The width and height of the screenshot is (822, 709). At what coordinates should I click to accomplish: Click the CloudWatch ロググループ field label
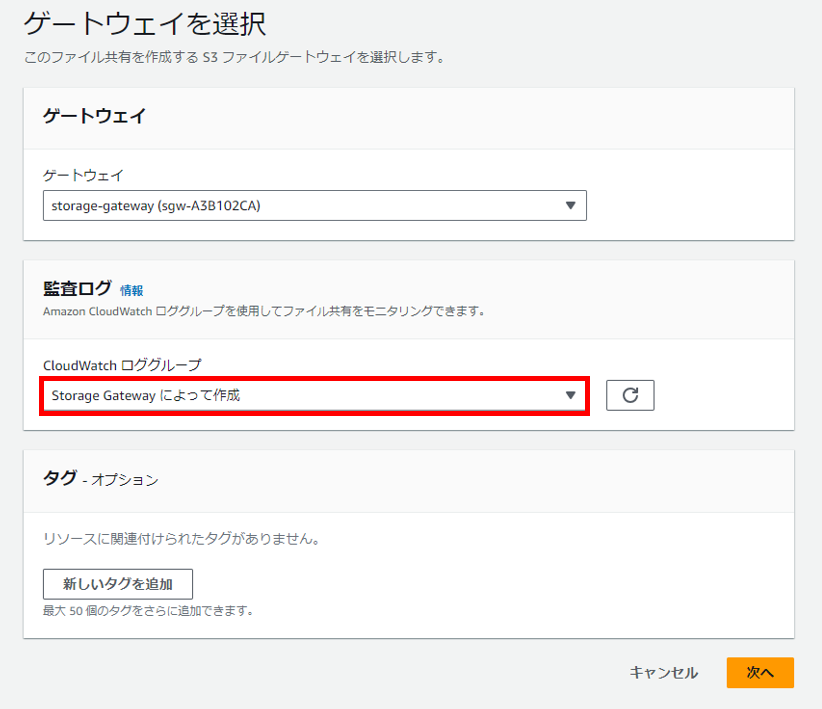122,366
